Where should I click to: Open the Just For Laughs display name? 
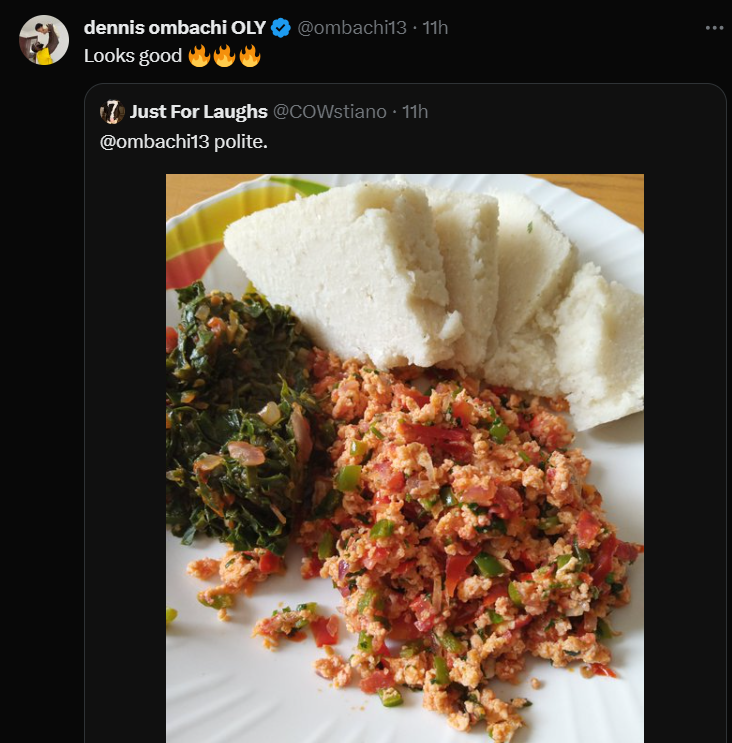point(197,111)
